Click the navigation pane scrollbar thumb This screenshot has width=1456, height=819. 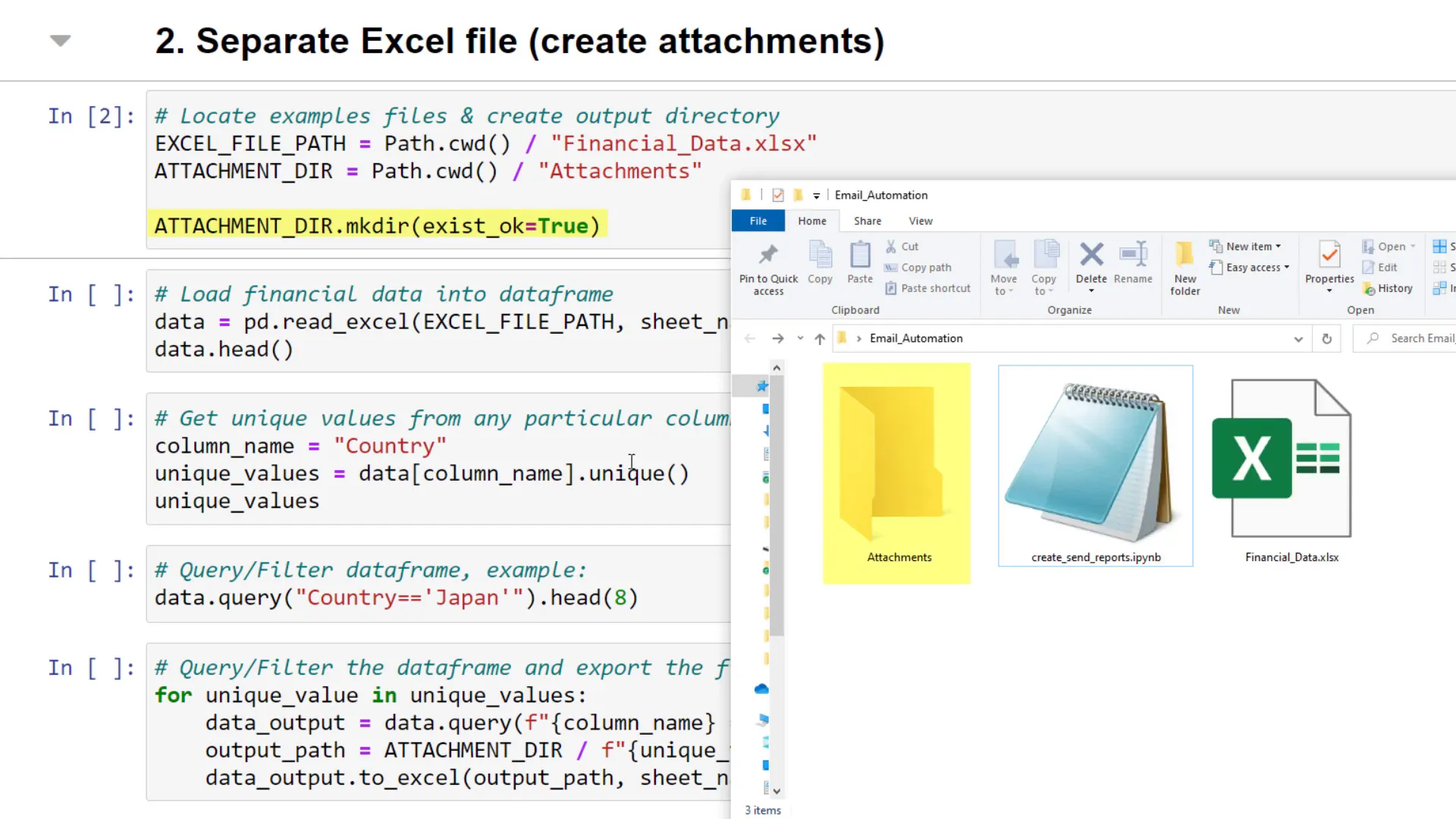tap(777, 505)
